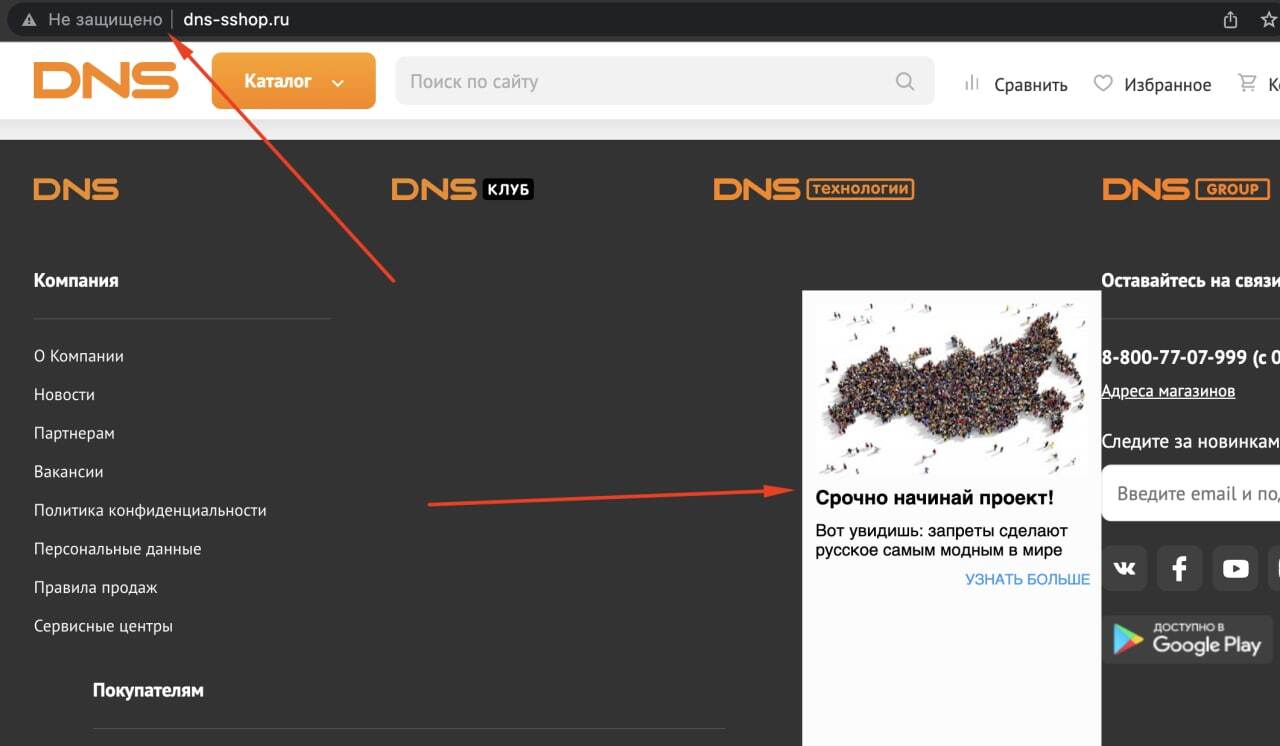Open the Facebook social icon

[x=1179, y=569]
